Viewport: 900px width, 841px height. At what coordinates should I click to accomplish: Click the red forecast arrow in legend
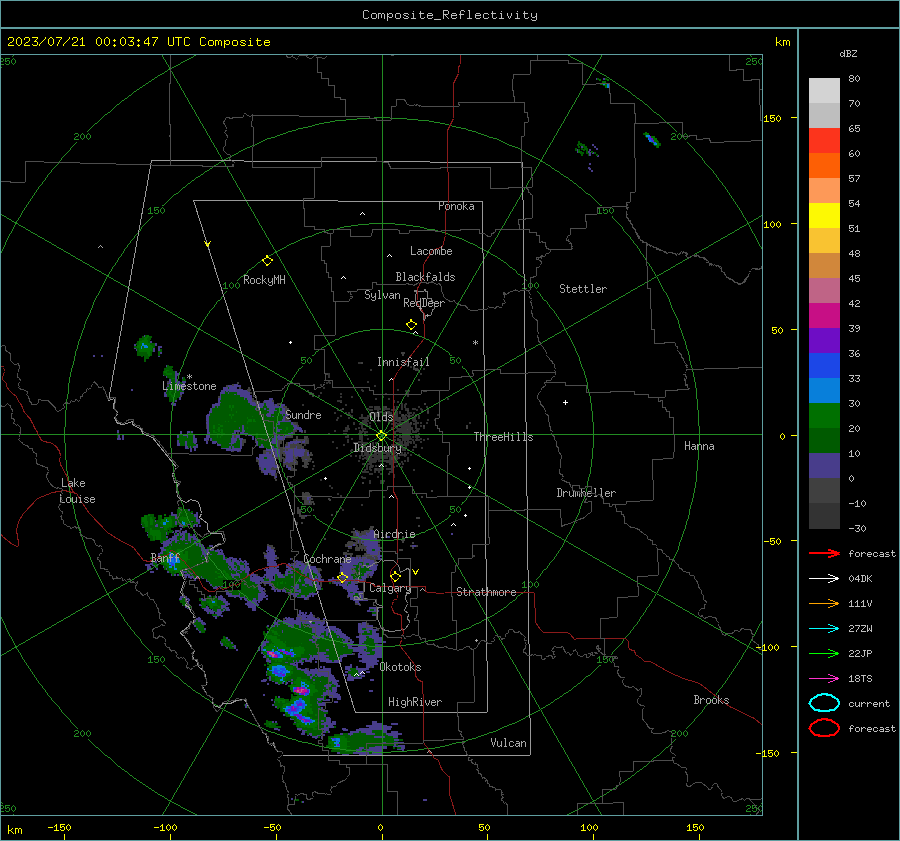pos(824,553)
